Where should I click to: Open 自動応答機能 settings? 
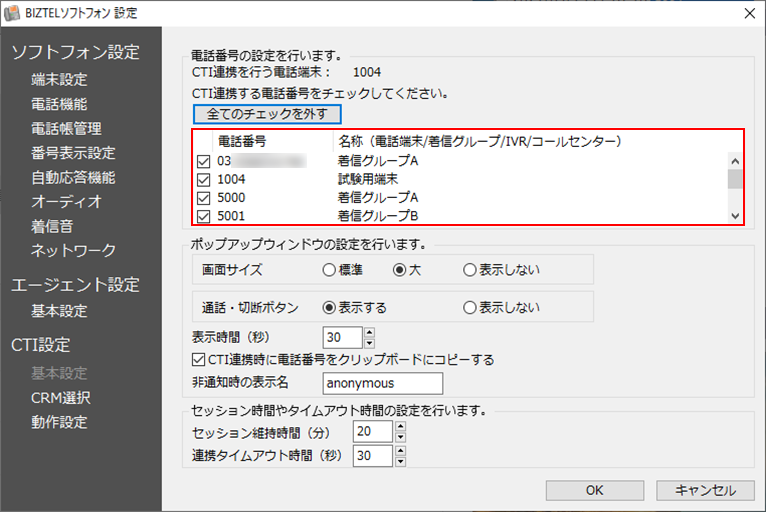click(73, 177)
